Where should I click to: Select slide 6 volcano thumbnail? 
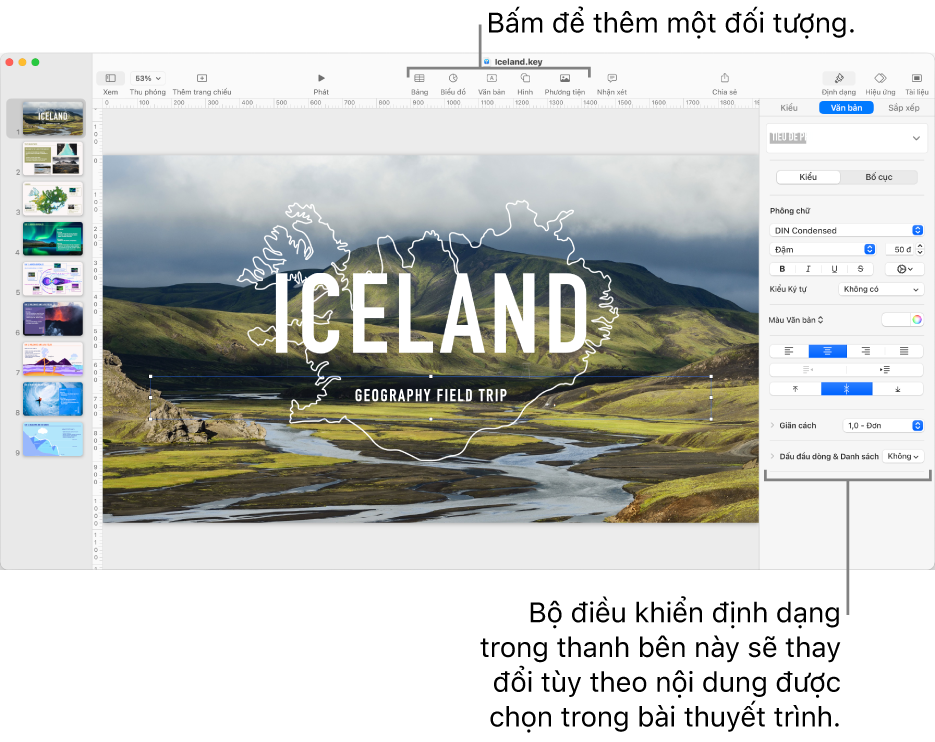53,319
